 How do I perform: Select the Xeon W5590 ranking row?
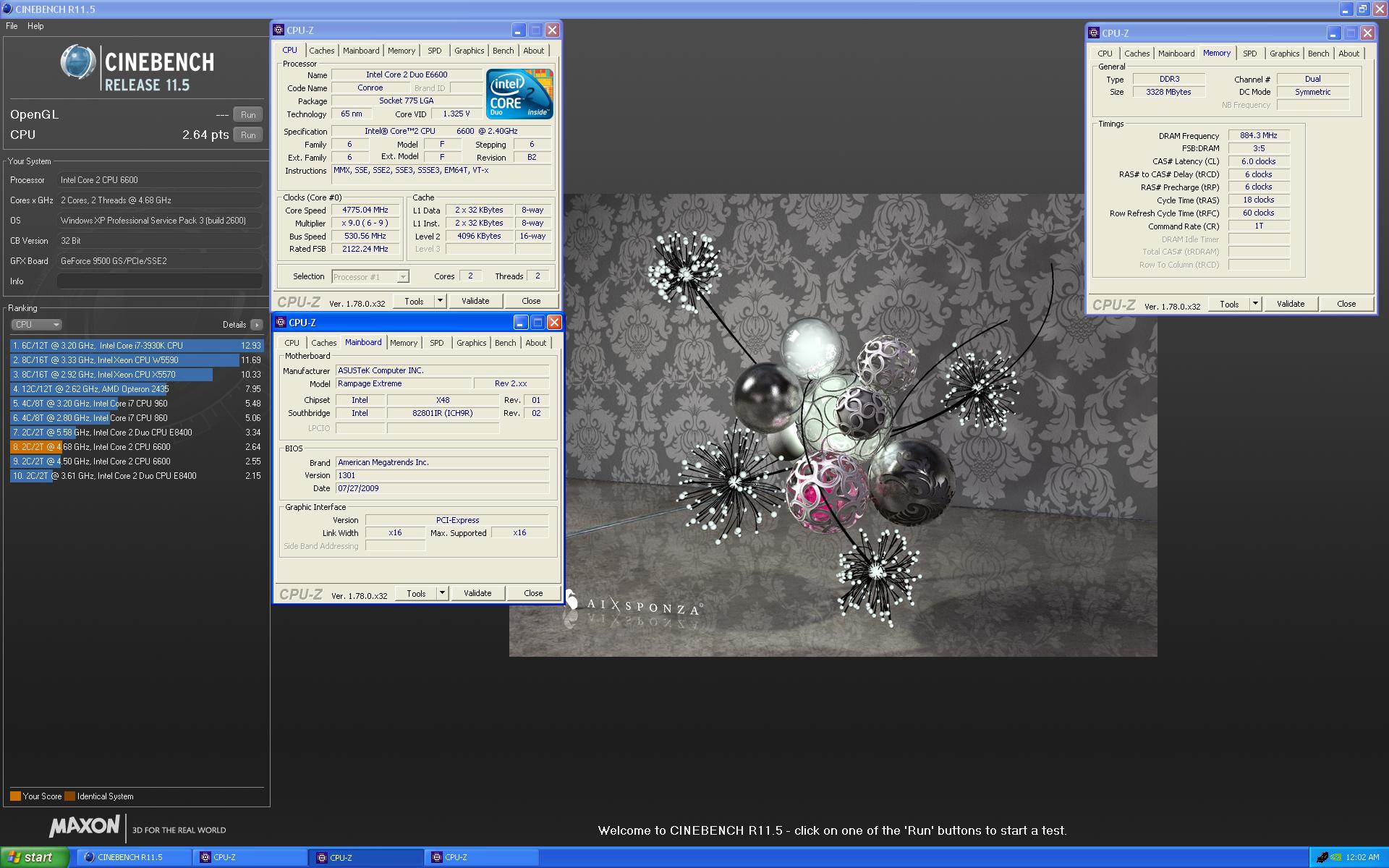(x=136, y=360)
